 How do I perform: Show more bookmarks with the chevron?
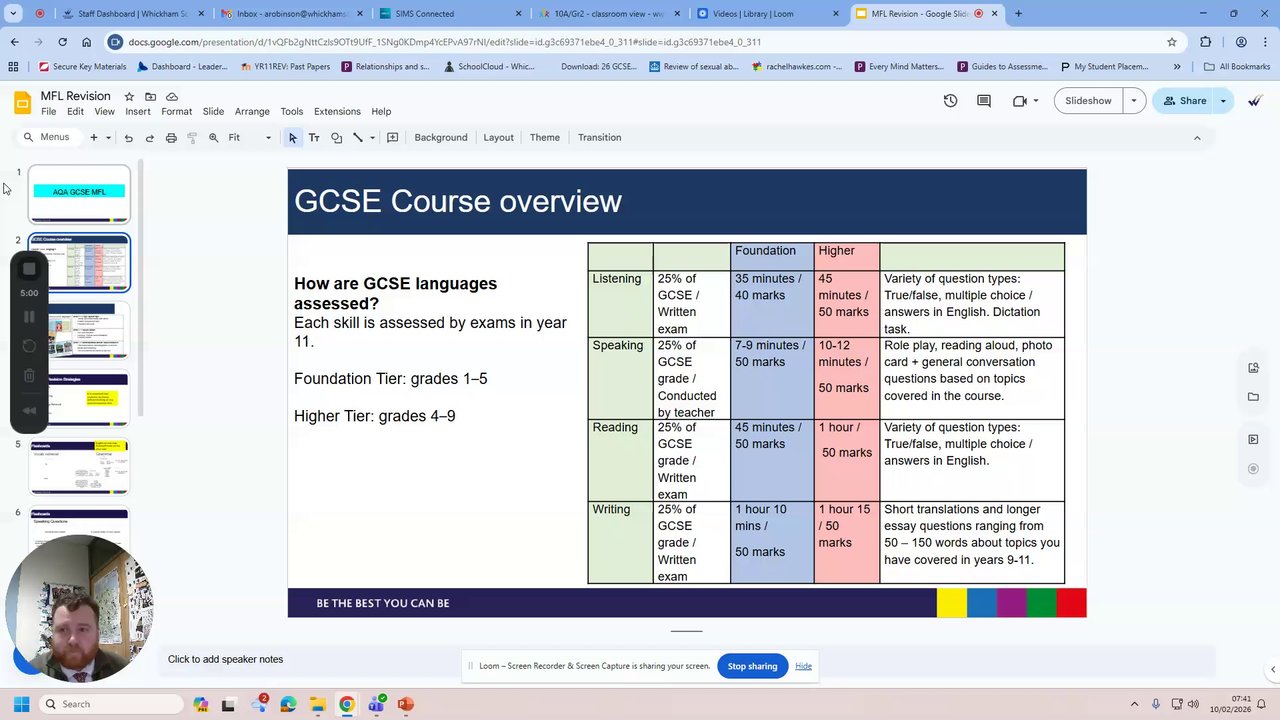(x=1177, y=67)
